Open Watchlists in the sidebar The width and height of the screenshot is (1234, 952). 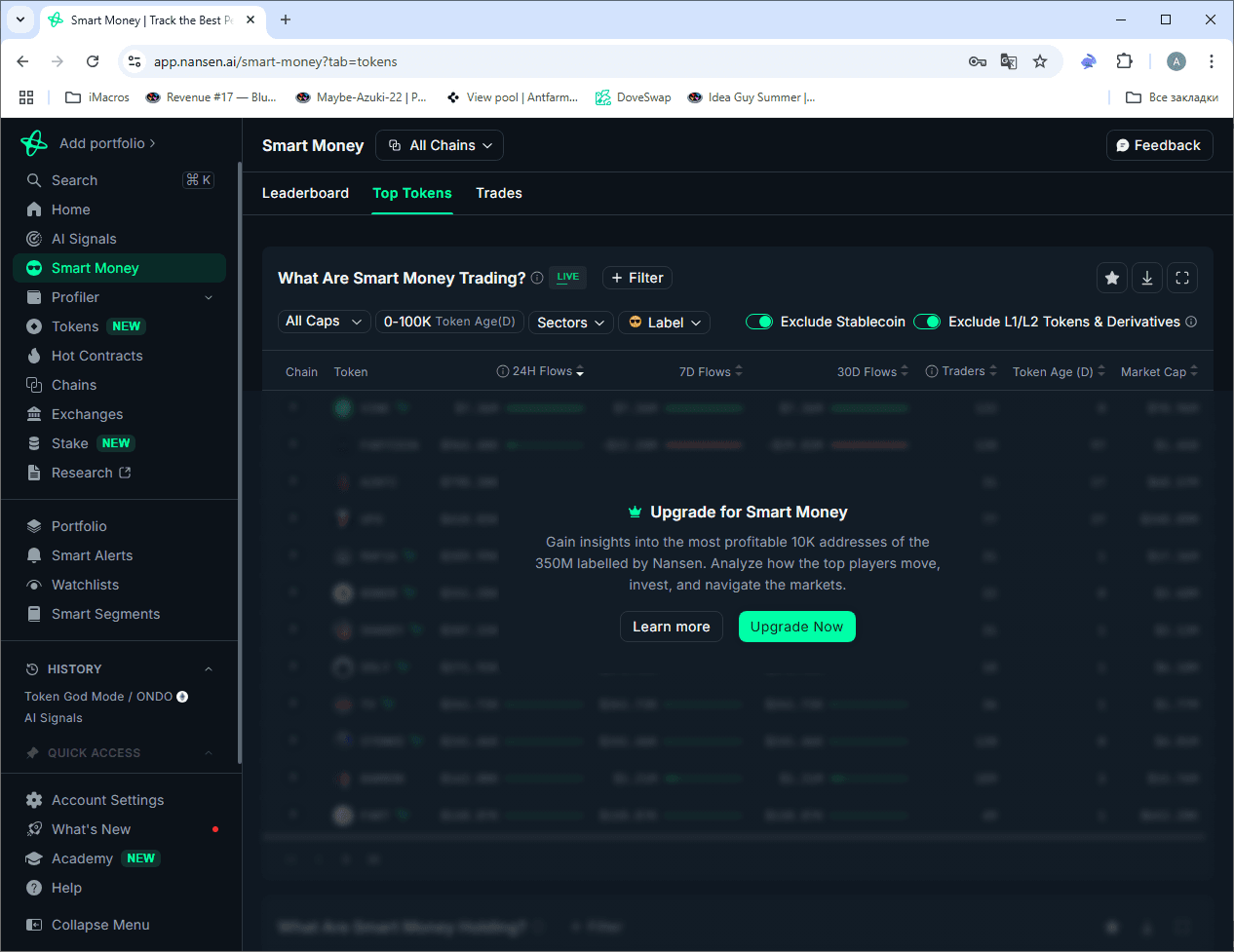85,585
